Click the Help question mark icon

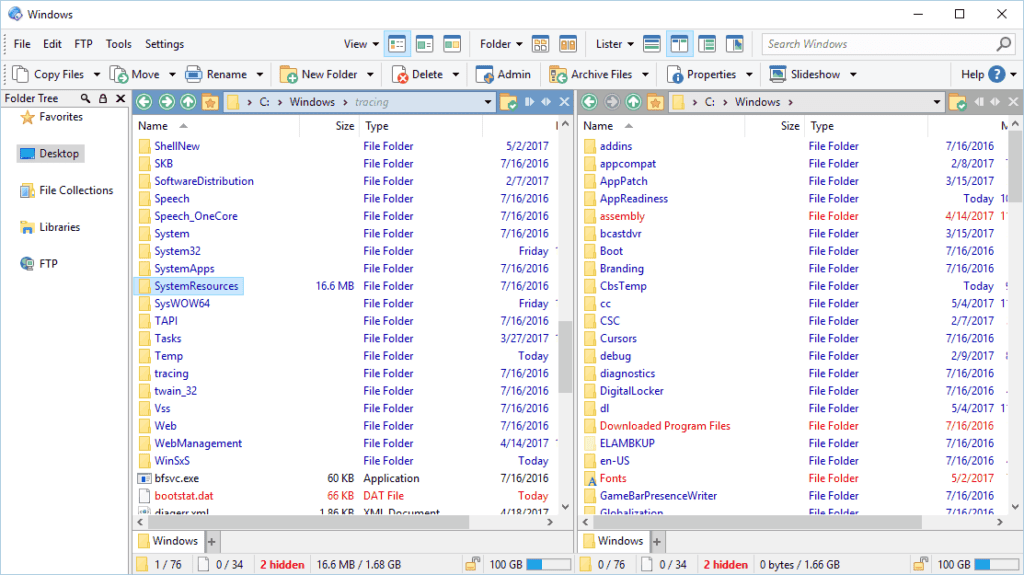996,74
